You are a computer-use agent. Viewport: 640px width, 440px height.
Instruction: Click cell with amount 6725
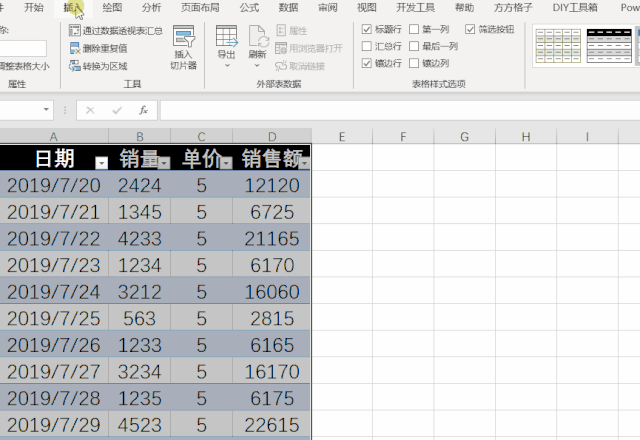(x=272, y=212)
